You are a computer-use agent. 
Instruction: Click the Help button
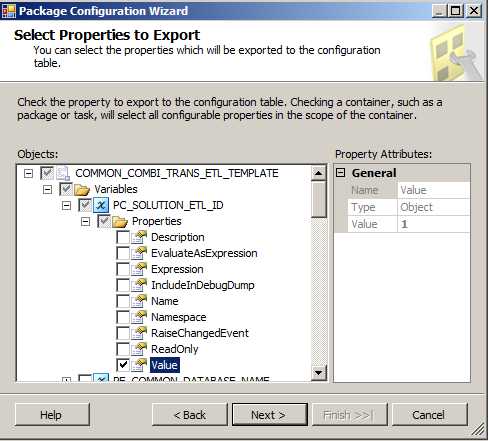pyautogui.click(x=52, y=415)
